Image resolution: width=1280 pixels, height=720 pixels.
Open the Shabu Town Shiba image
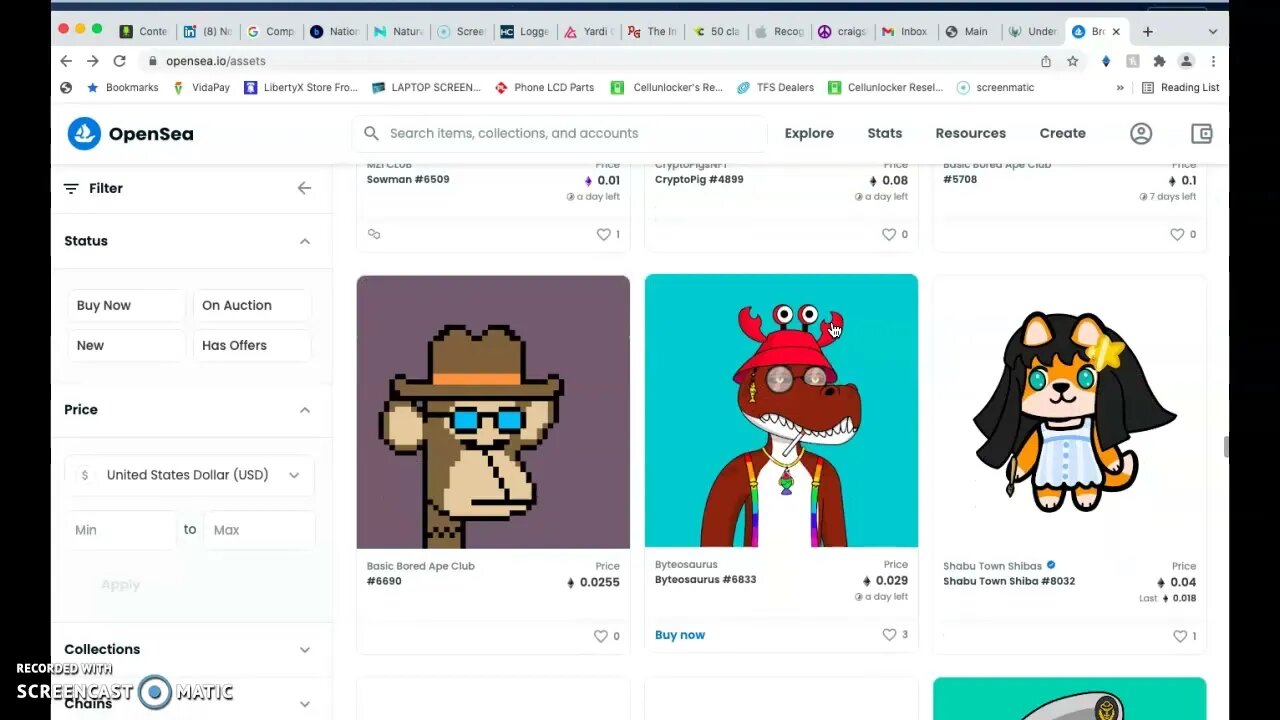coord(1069,412)
